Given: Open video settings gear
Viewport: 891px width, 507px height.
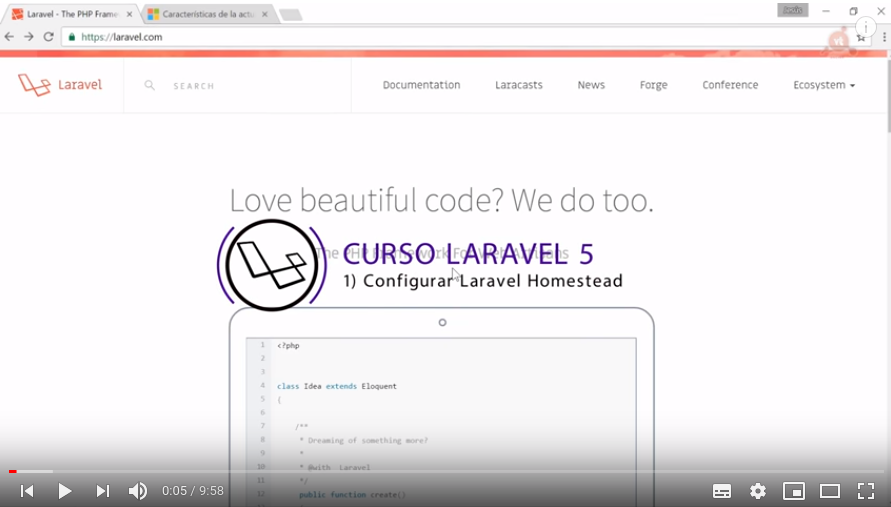Looking at the screenshot, I should pyautogui.click(x=757, y=491).
